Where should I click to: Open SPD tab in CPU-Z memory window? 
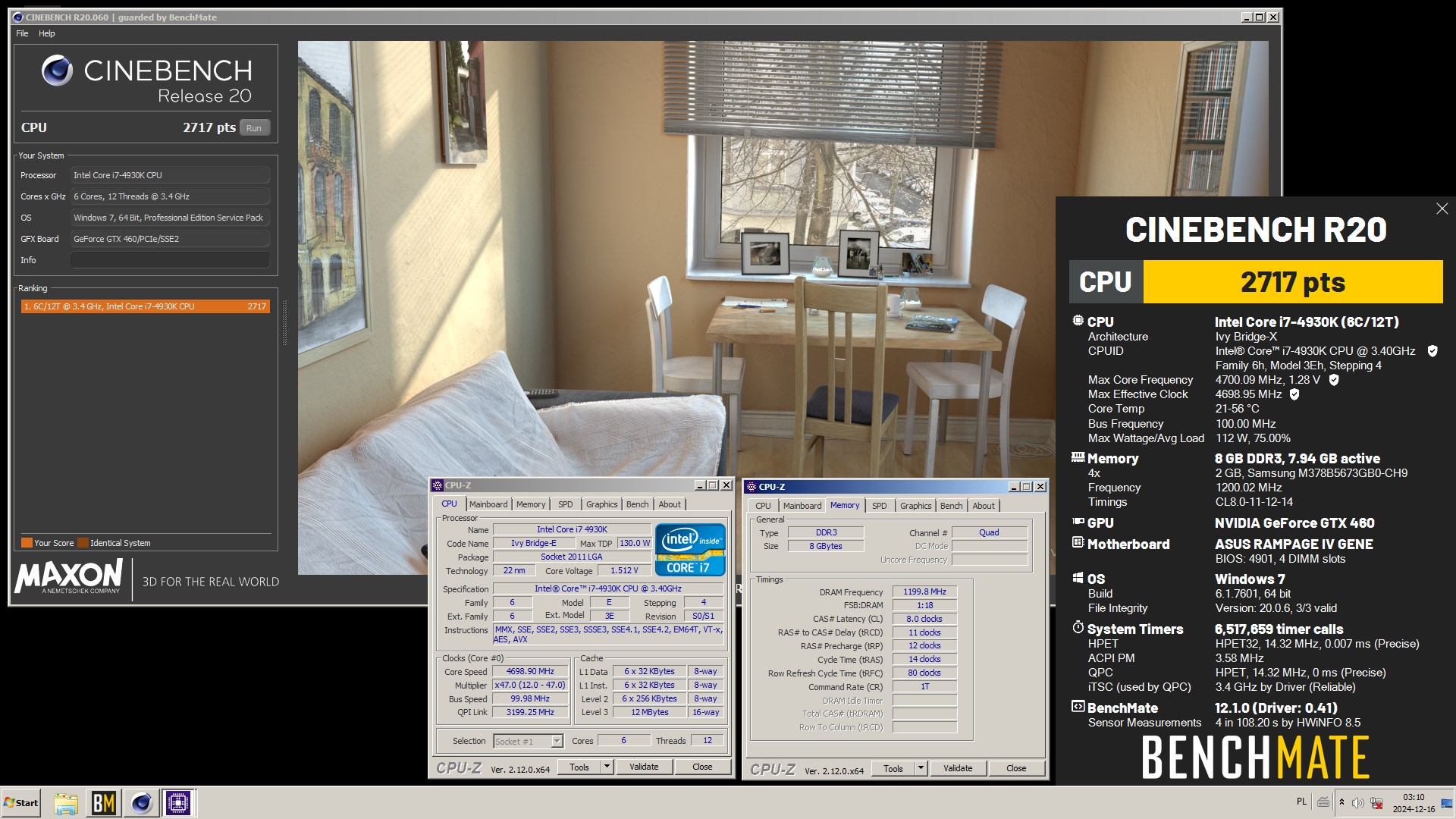[880, 506]
